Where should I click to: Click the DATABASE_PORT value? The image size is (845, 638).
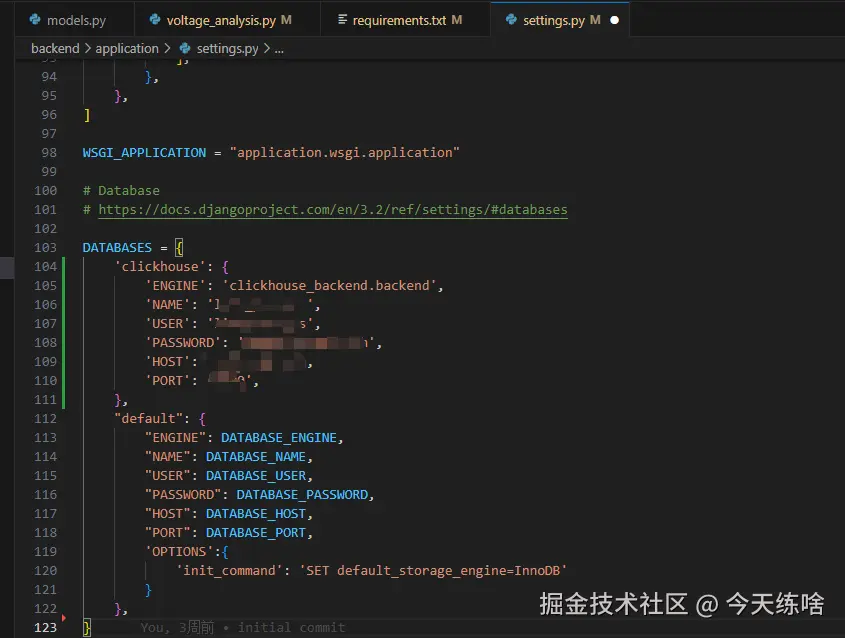256,532
